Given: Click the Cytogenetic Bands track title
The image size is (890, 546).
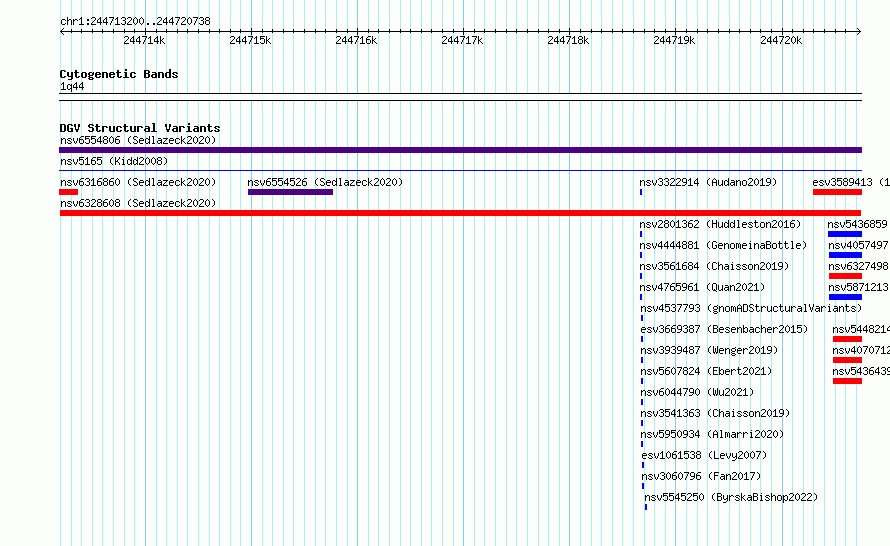Looking at the screenshot, I should 119,74.
